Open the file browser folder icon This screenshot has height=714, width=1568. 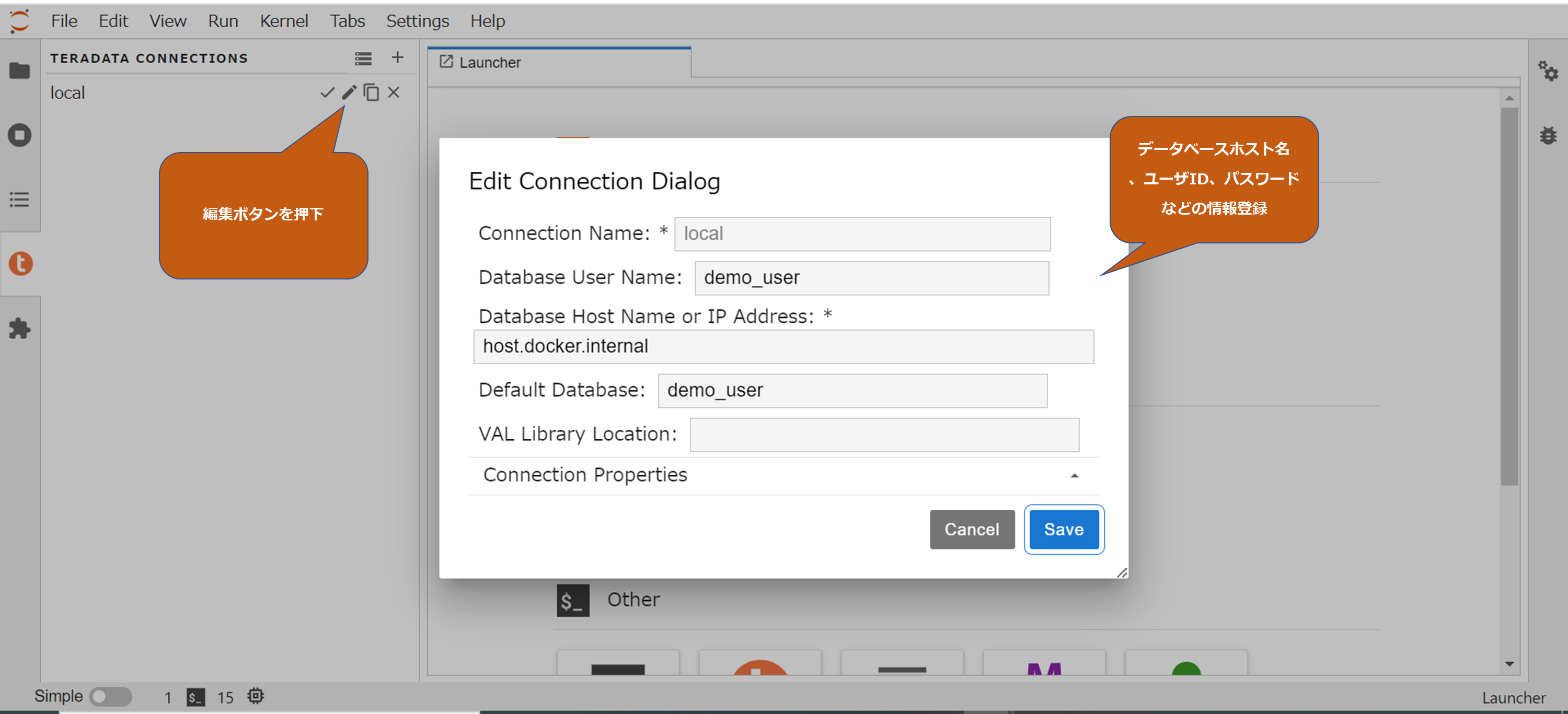pyautogui.click(x=19, y=71)
